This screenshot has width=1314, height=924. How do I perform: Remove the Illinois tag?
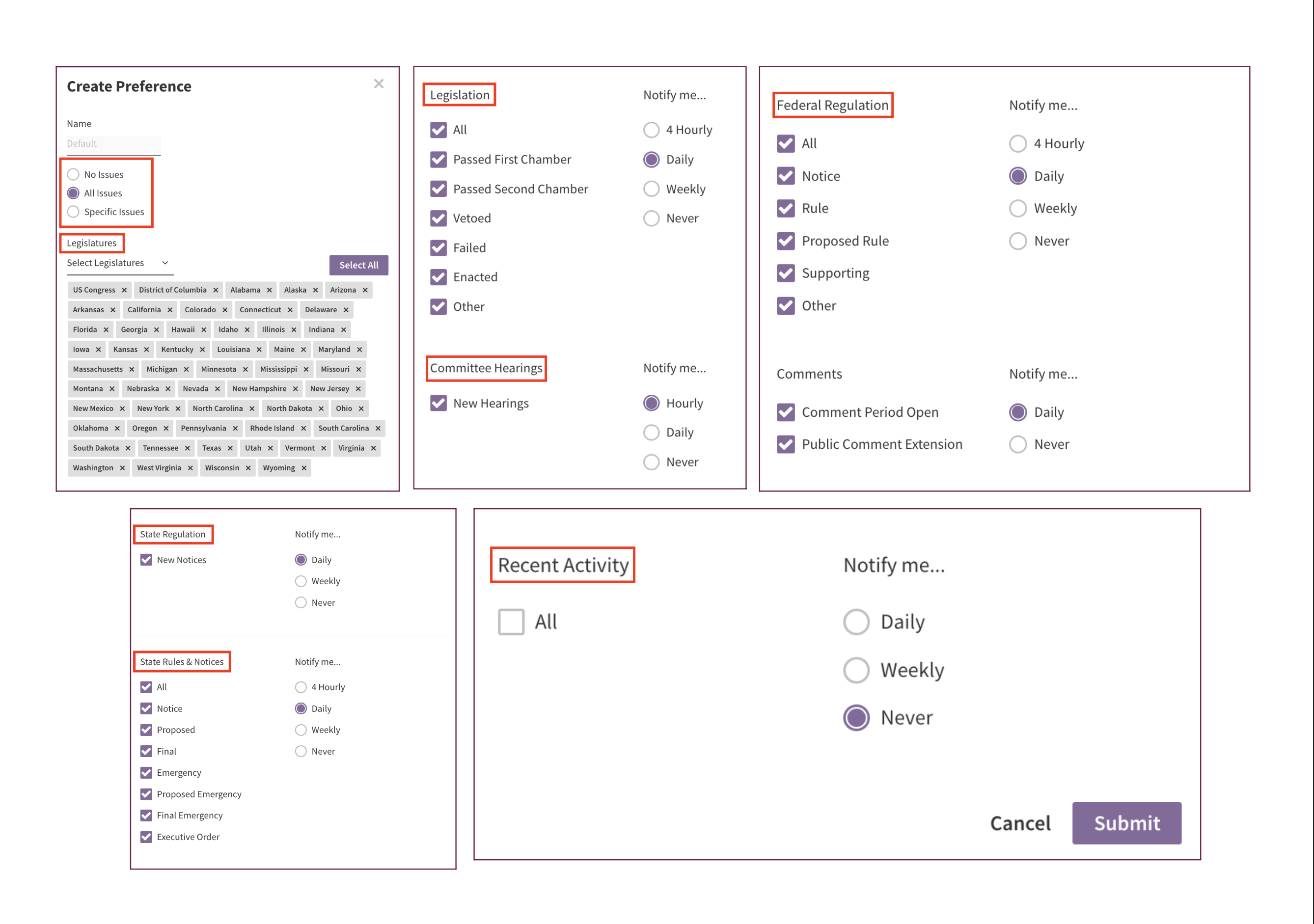294,329
